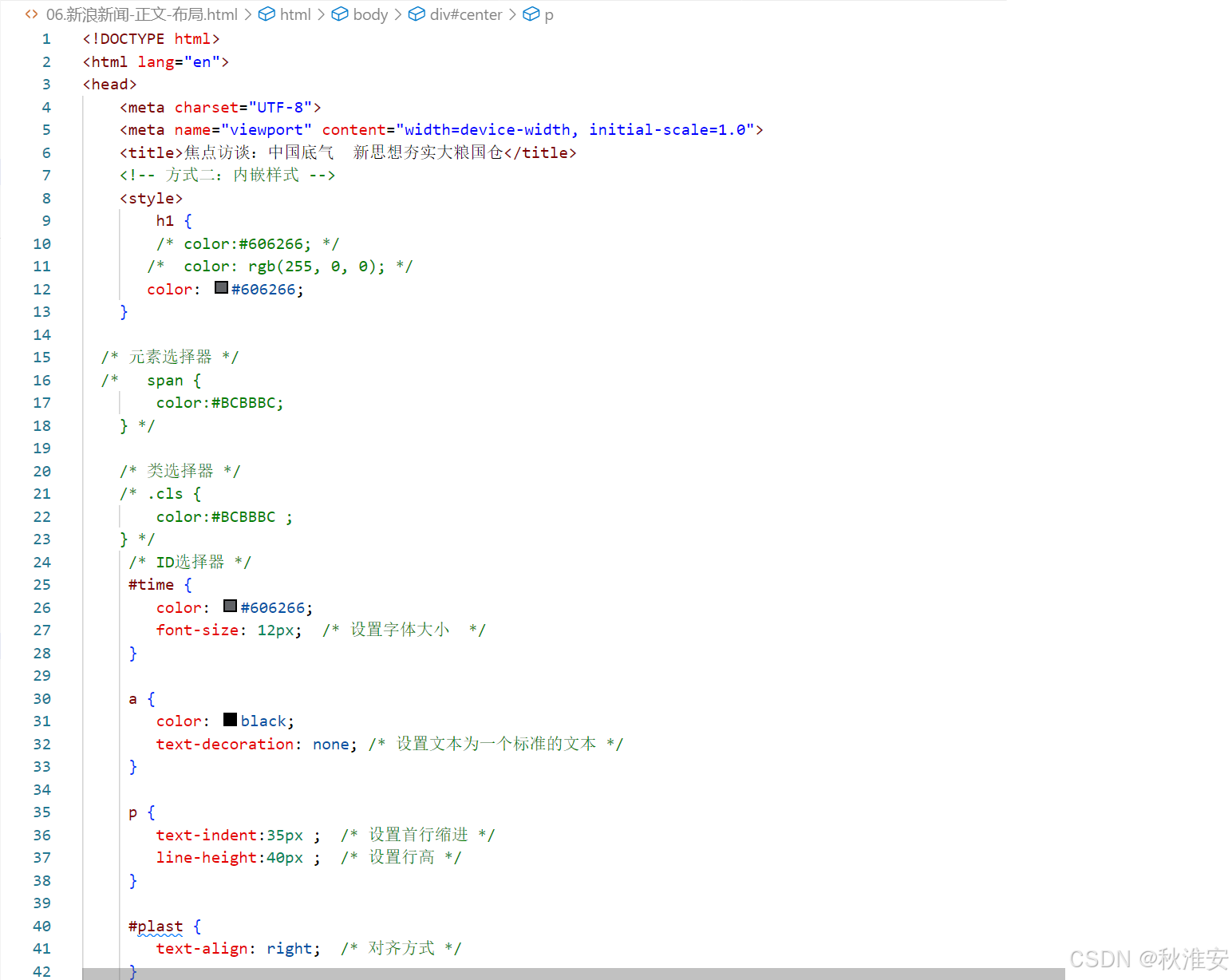The width and height of the screenshot is (1232, 980).
Task: Click the #time selector on line 25
Action: (x=152, y=585)
